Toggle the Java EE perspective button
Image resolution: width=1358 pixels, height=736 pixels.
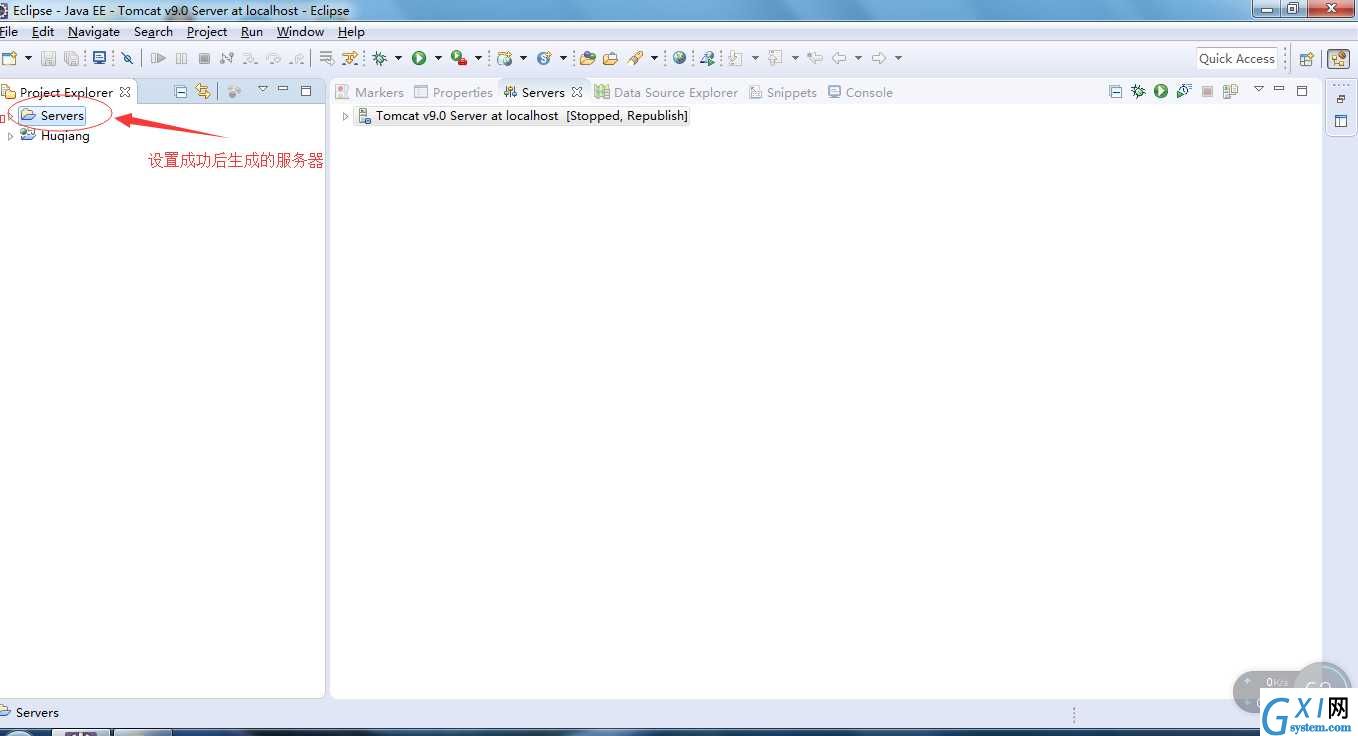point(1338,58)
